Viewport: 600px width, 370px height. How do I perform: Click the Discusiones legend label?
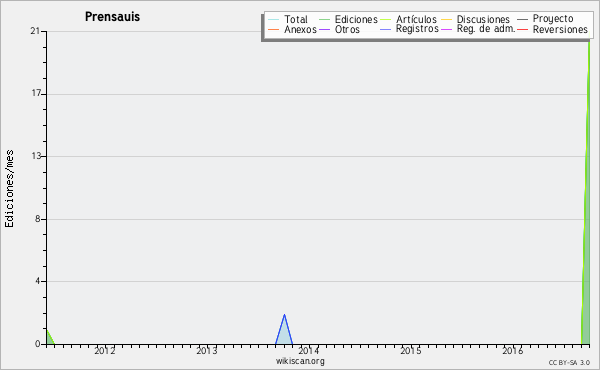483,19
